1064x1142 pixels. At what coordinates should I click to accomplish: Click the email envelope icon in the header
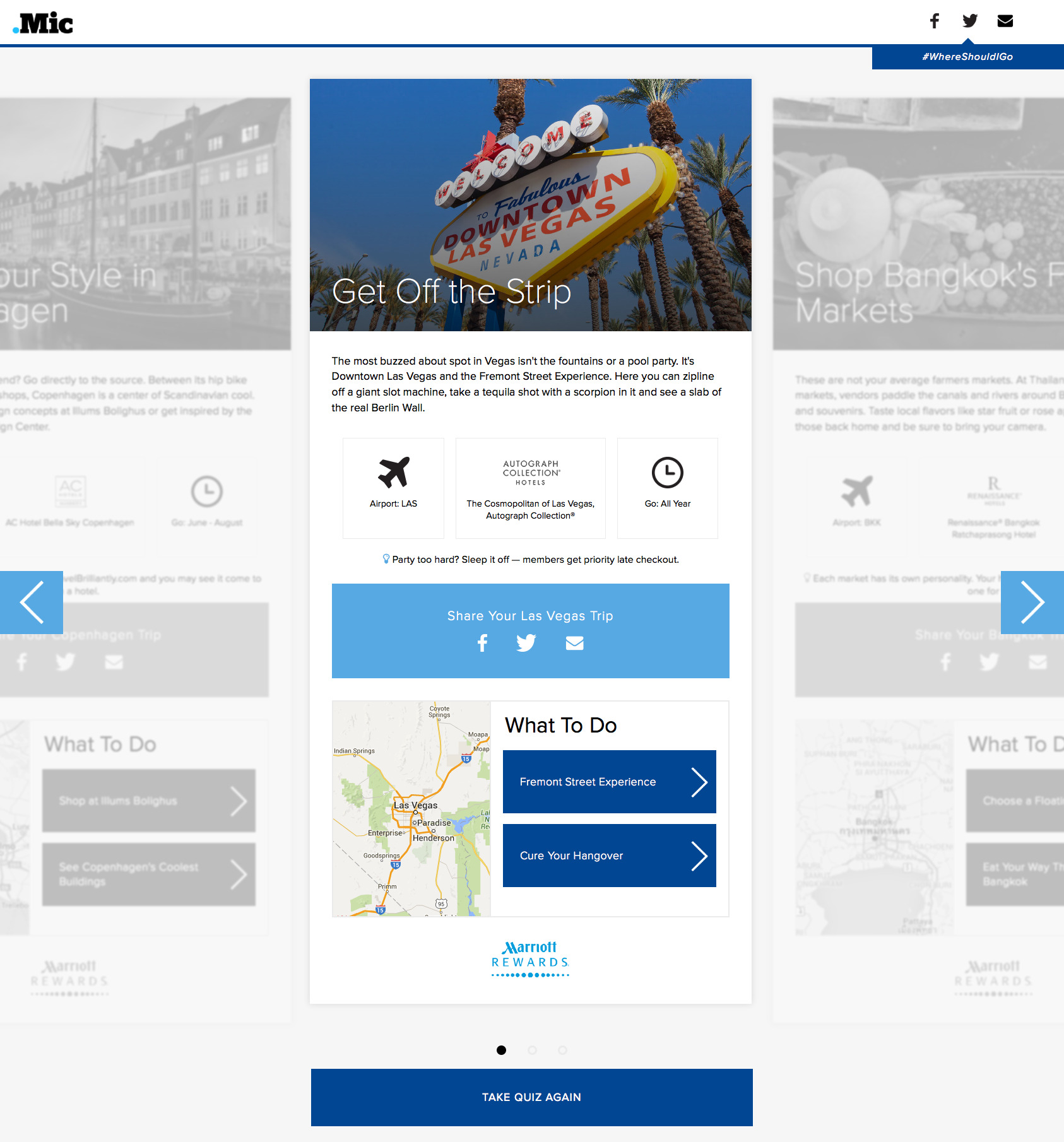pyautogui.click(x=1005, y=21)
